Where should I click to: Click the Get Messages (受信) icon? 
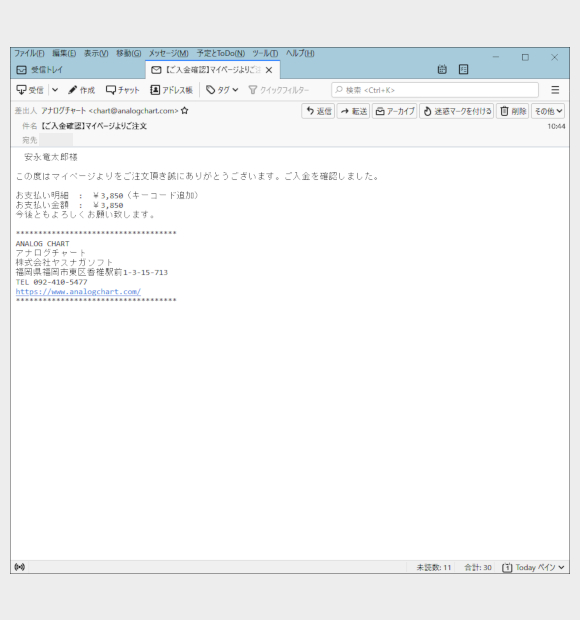pyautogui.click(x=21, y=90)
